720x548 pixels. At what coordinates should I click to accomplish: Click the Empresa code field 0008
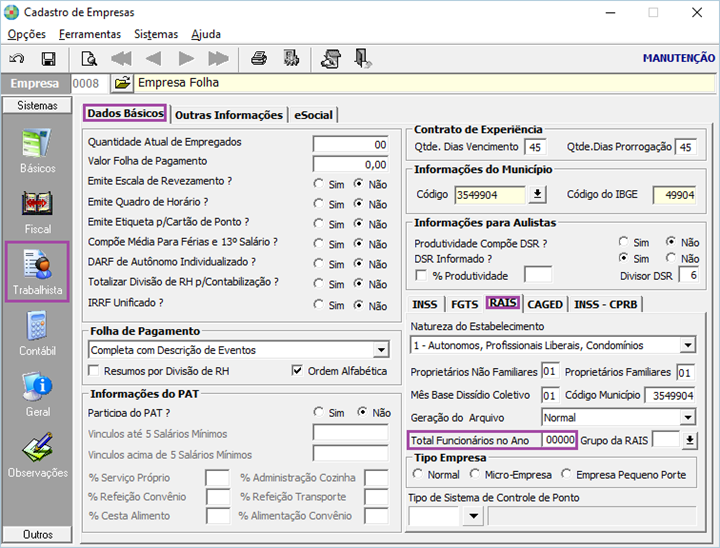(90, 83)
